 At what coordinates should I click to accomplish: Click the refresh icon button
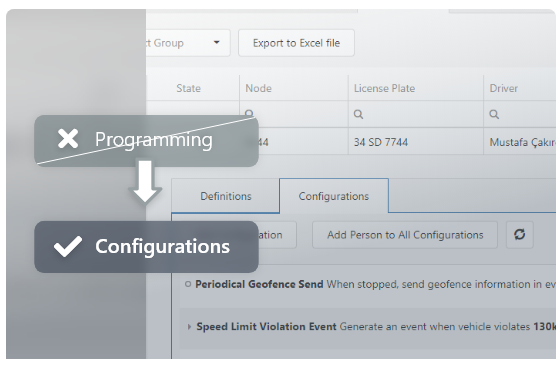pyautogui.click(x=519, y=235)
